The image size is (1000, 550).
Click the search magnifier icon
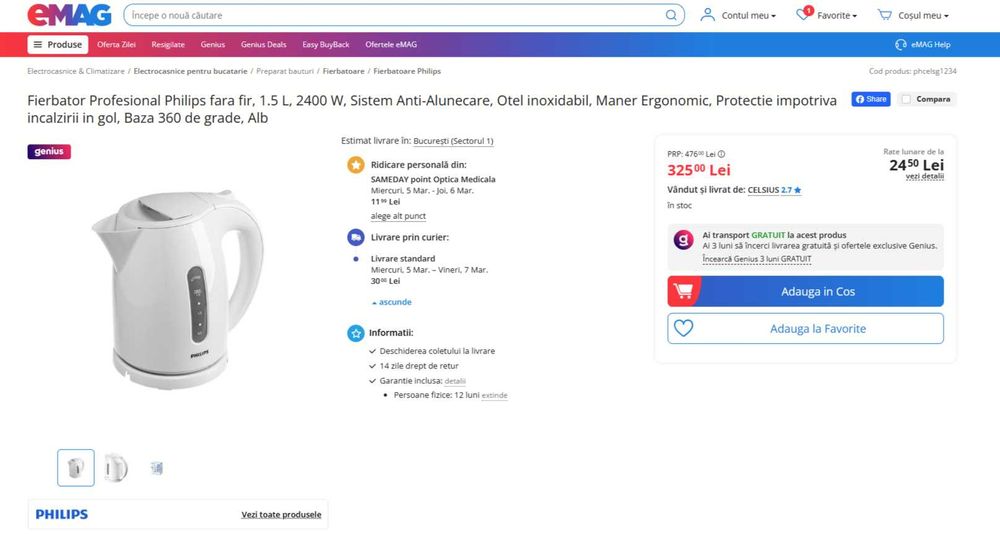click(x=671, y=16)
